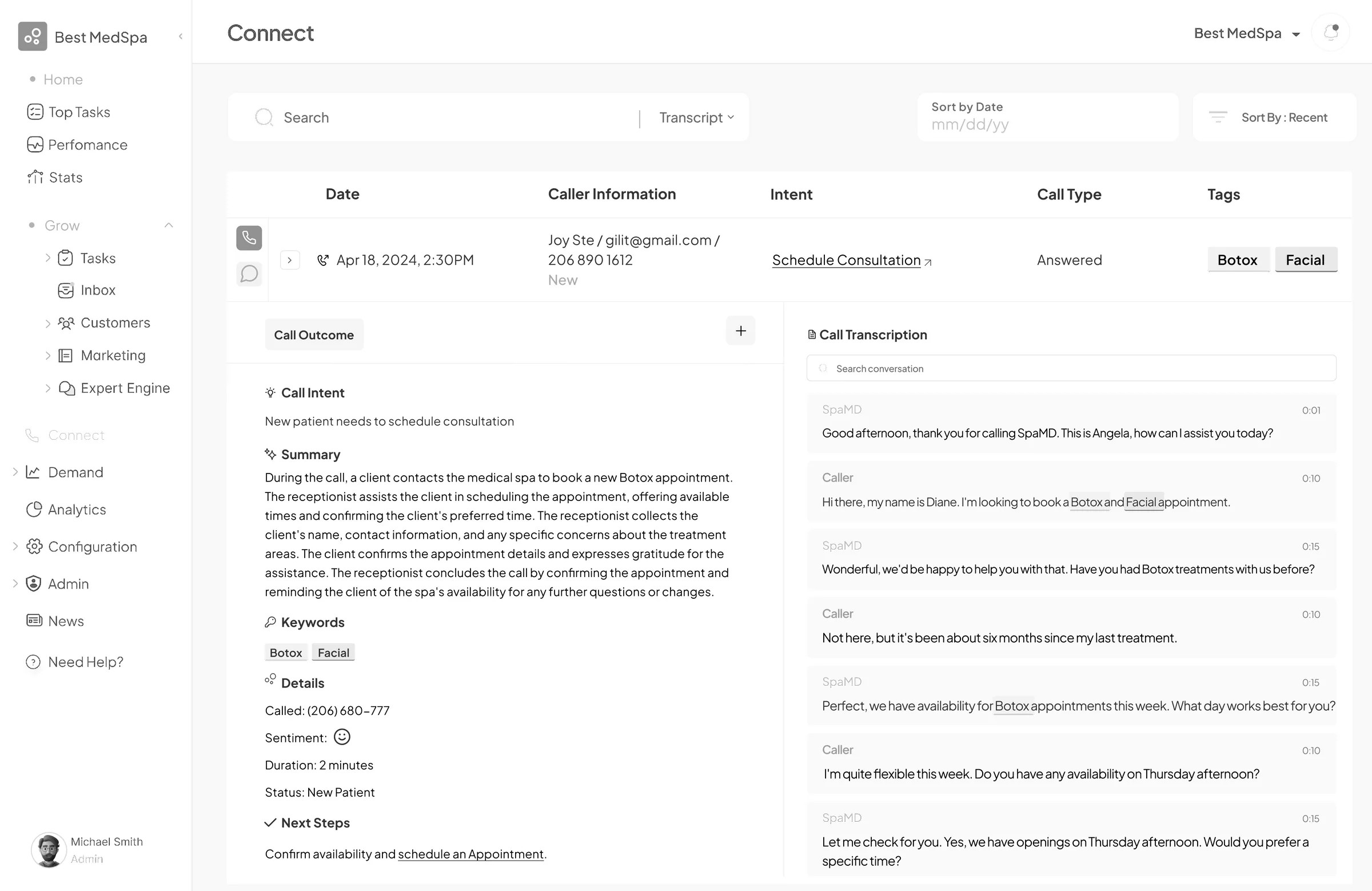Viewport: 1372px width, 891px height.
Task: Expand the Tasks tree item
Action: 48,258
